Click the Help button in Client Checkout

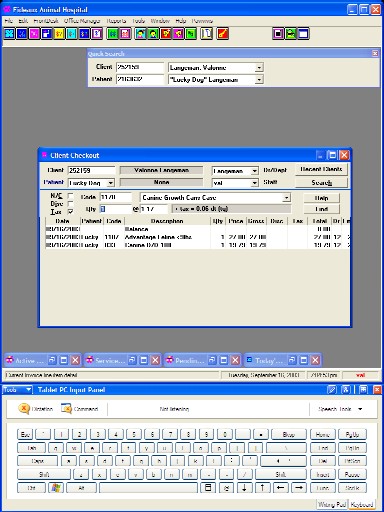pyautogui.click(x=321, y=198)
